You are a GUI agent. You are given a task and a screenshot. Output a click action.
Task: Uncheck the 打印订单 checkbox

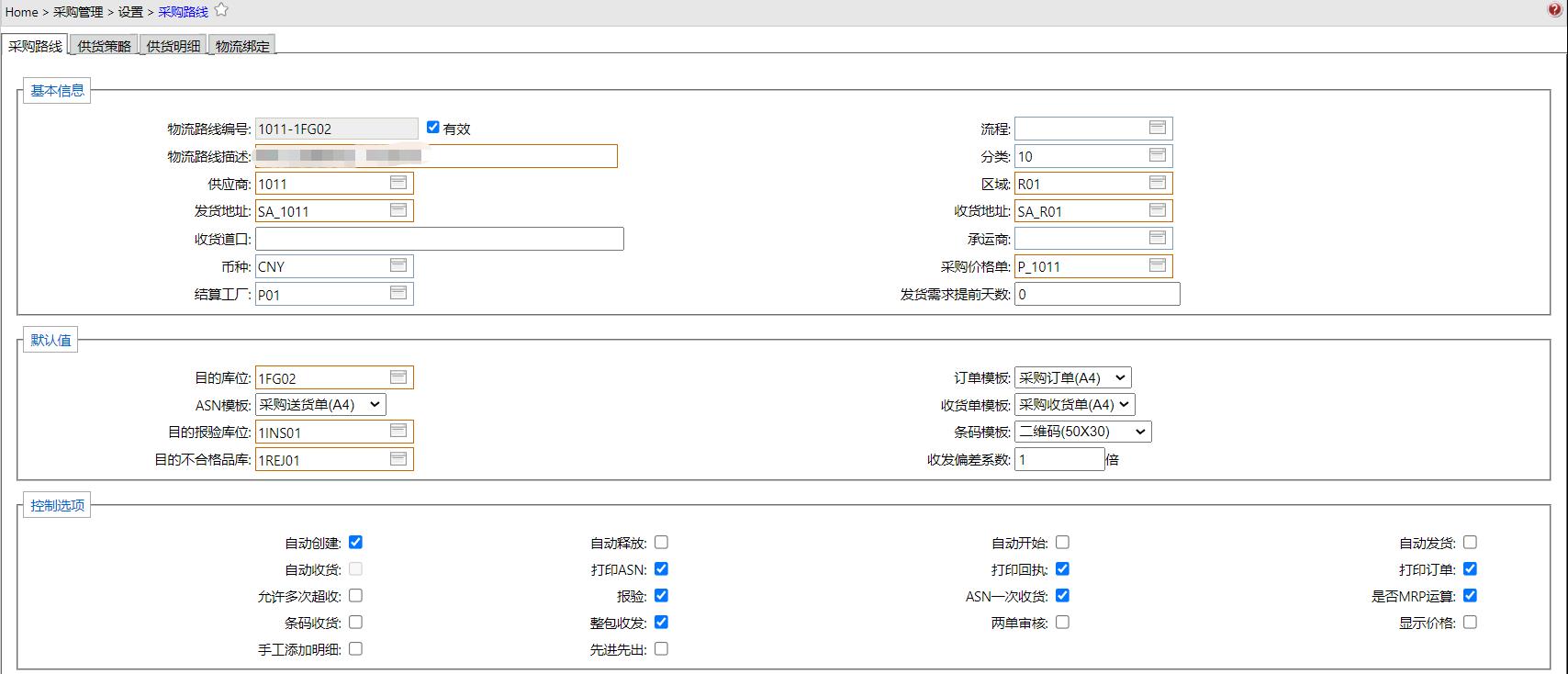pos(1470,568)
